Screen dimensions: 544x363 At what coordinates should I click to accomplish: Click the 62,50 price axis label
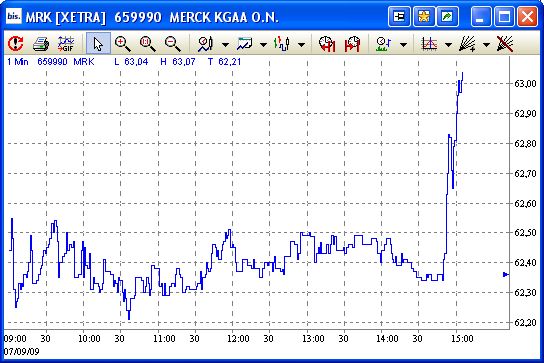tap(525, 233)
